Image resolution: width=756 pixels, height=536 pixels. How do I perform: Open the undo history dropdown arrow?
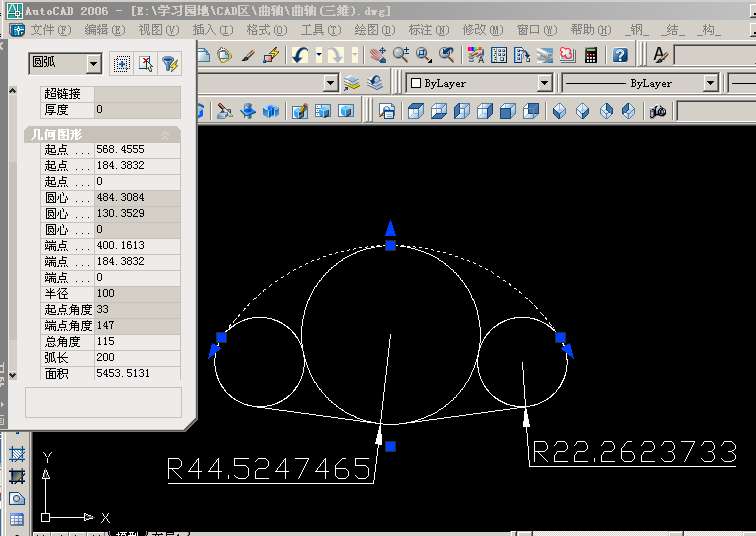point(319,55)
